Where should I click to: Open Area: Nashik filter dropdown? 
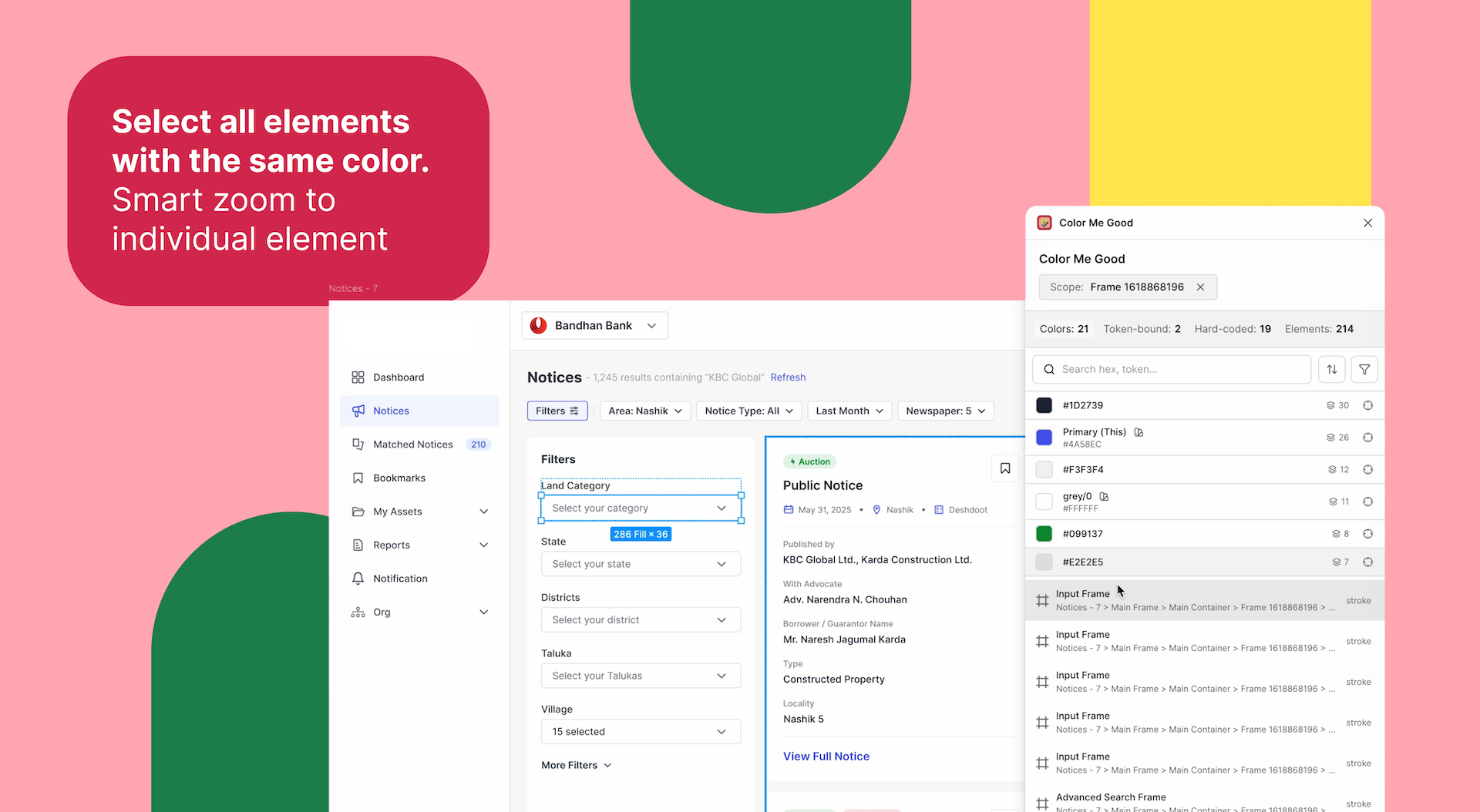tap(645, 411)
